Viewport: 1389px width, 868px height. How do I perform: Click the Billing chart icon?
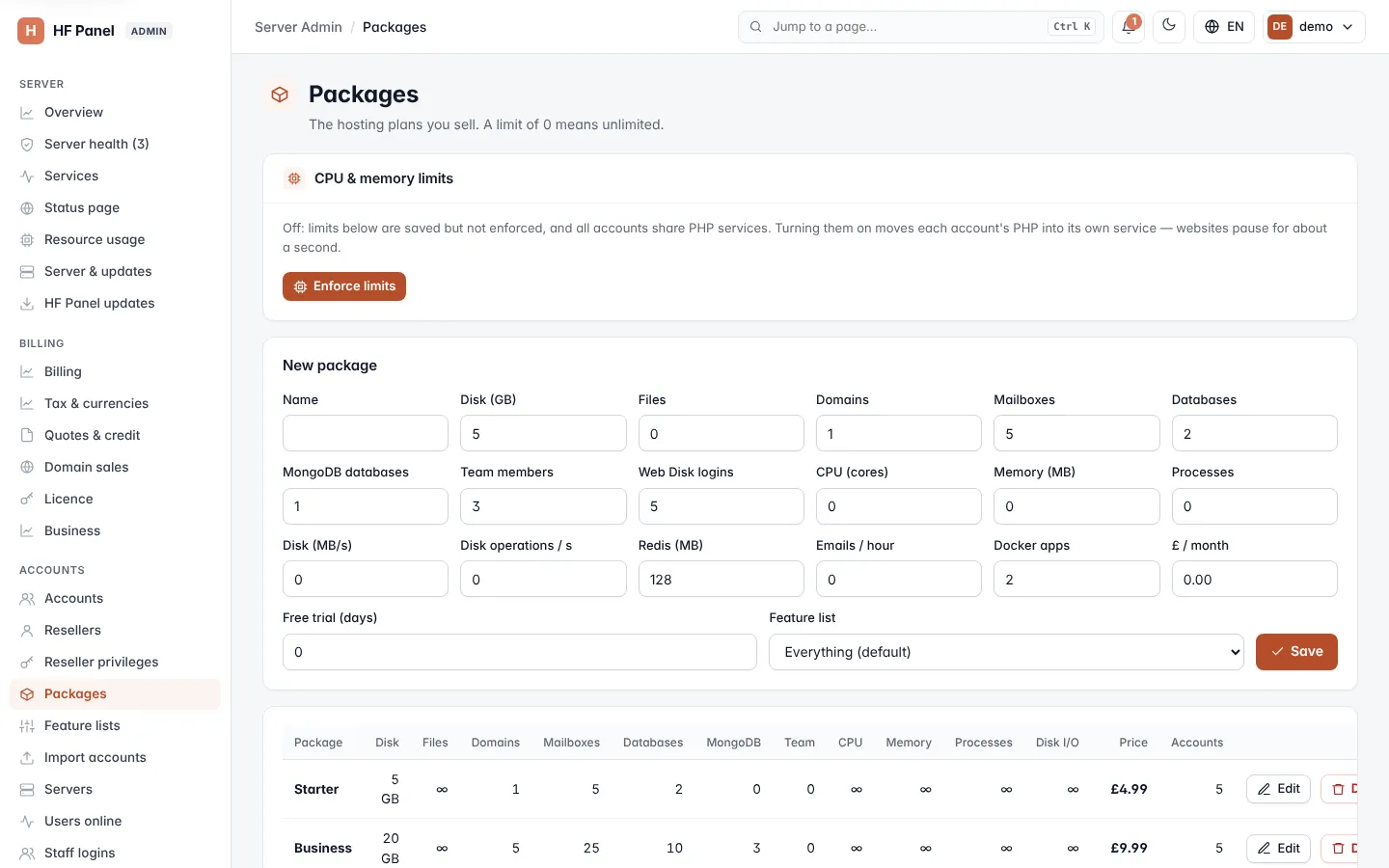point(27,372)
